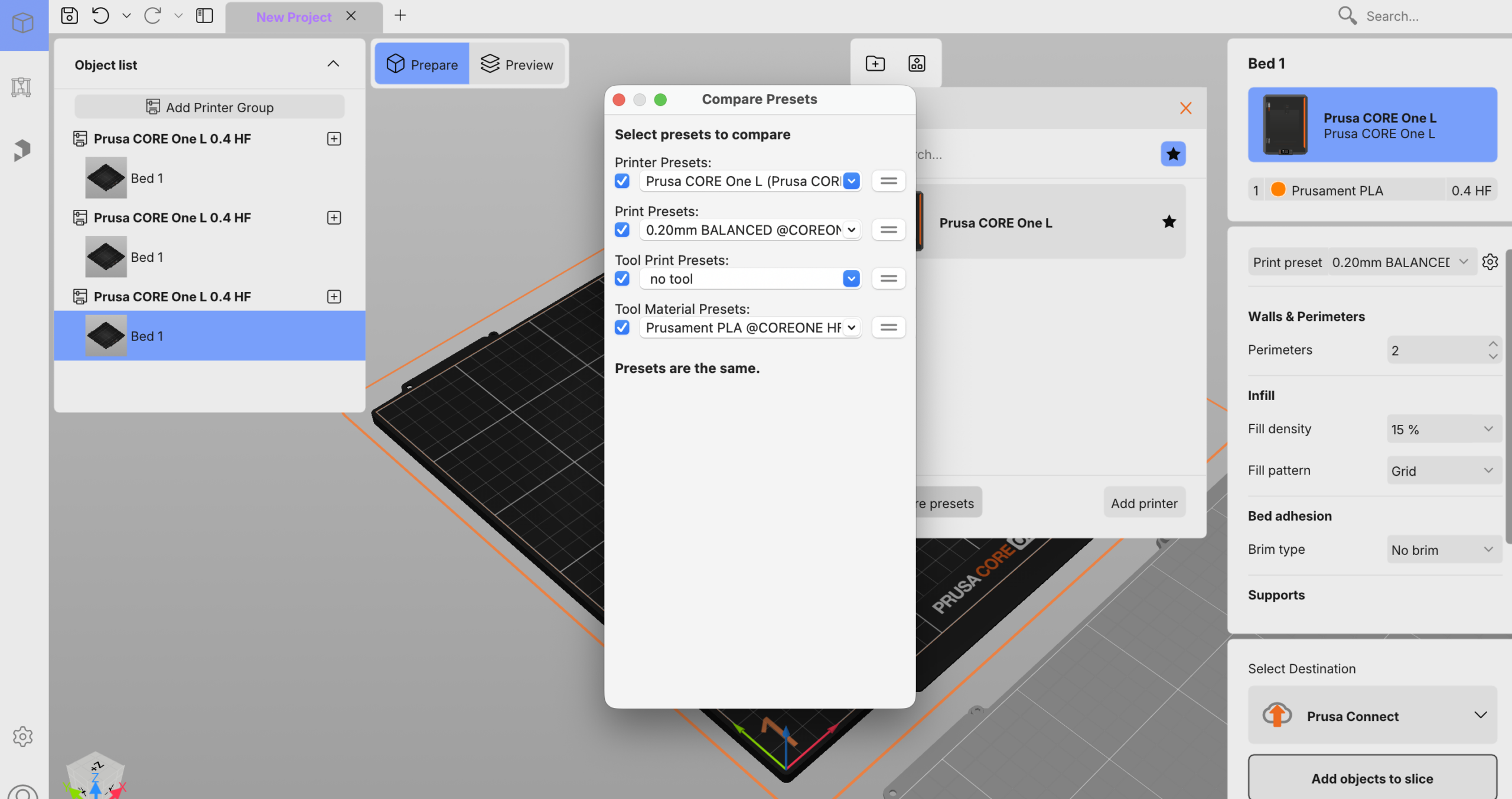Image resolution: width=1512 pixels, height=799 pixels.
Task: Open settings gear in left sidebar
Action: click(x=23, y=736)
